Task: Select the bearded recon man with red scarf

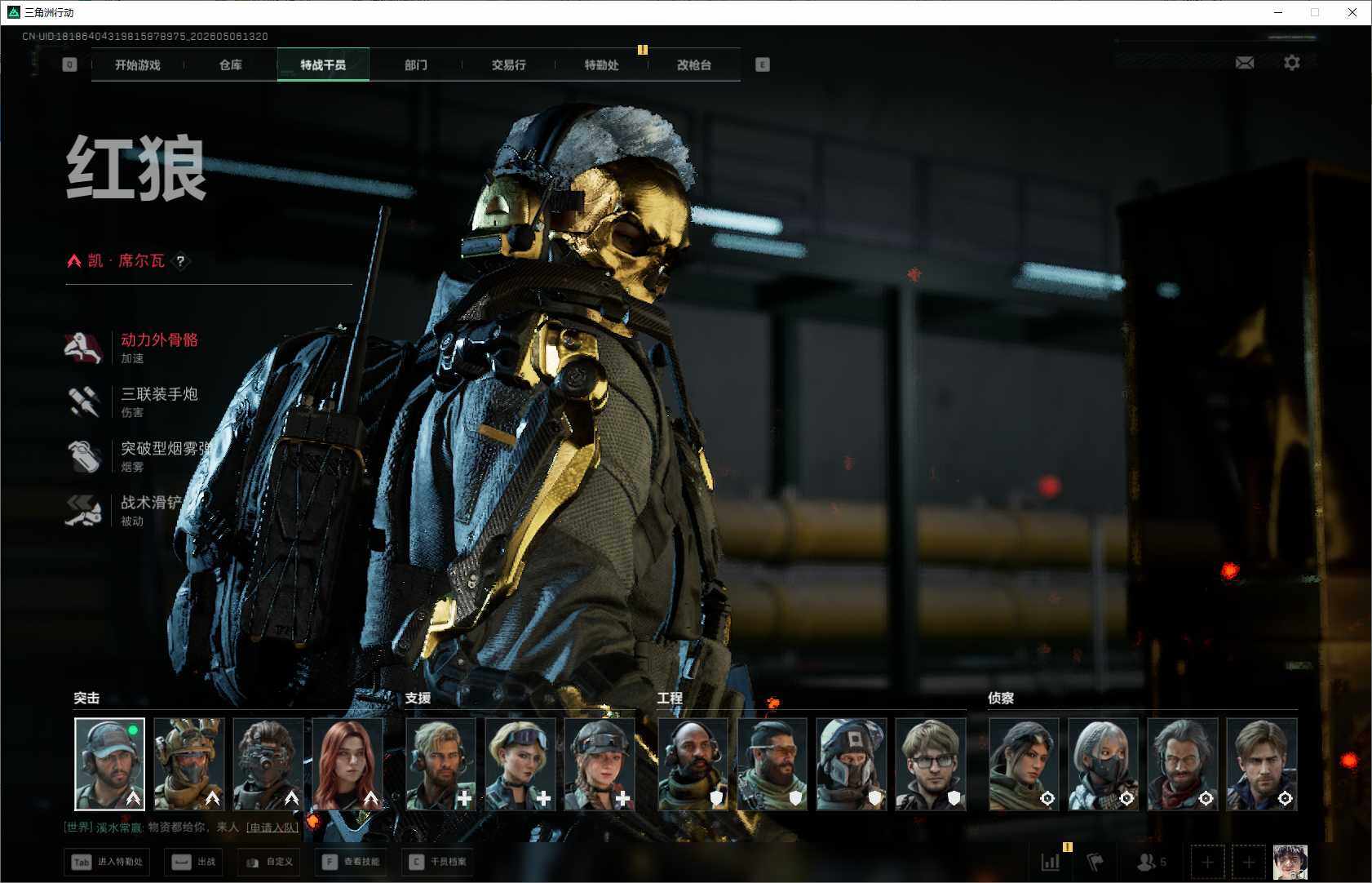Action: click(1183, 764)
